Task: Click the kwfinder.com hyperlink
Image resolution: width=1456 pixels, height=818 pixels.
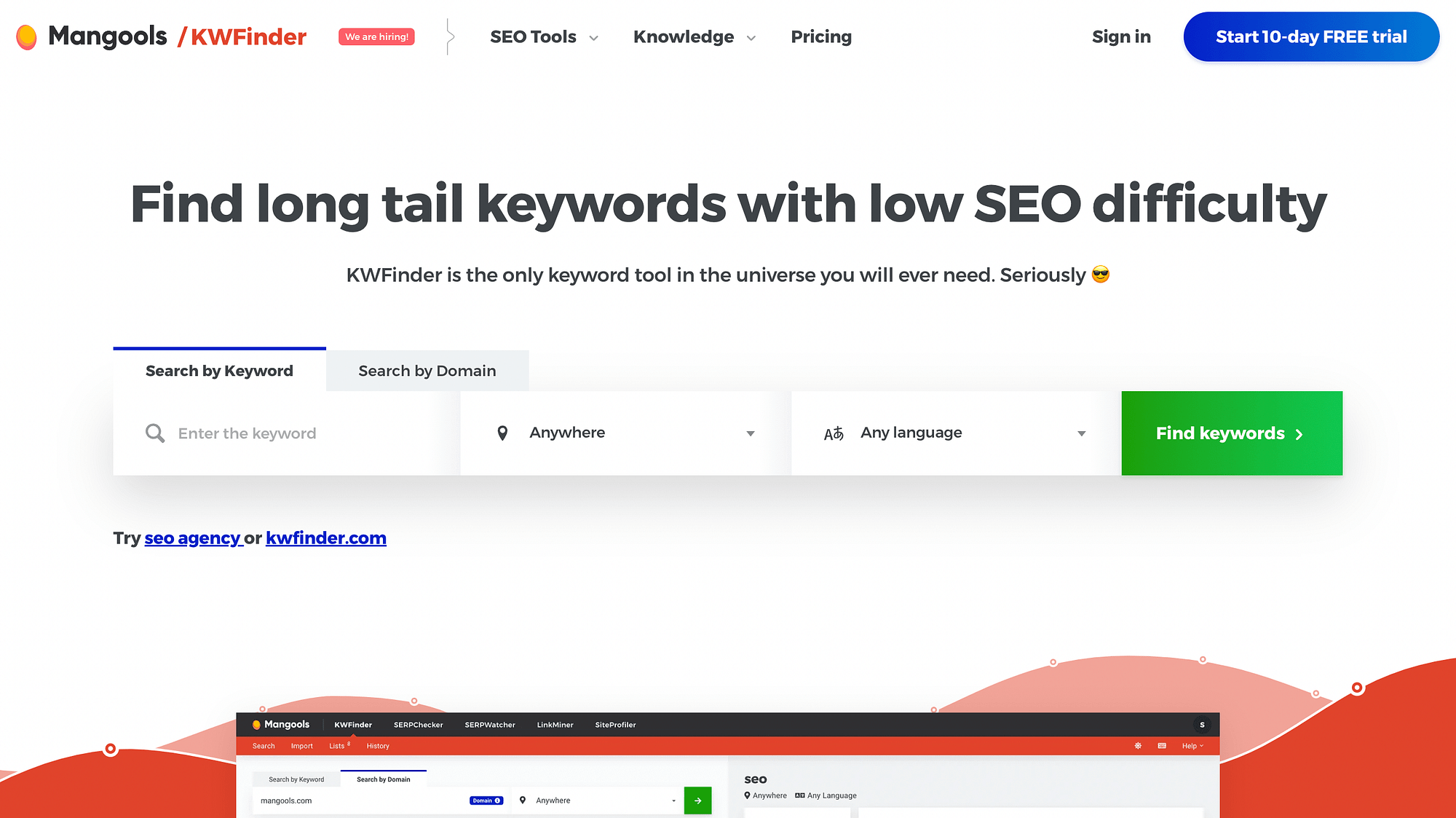Action: (325, 537)
